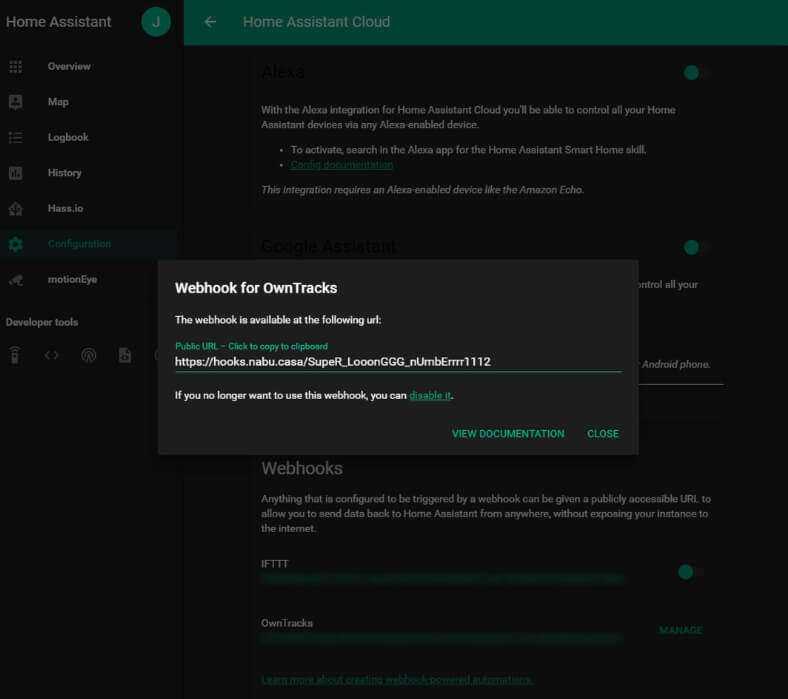Image resolution: width=788 pixels, height=699 pixels.
Task: Open the Services remote developer tool icon
Action: (15, 355)
